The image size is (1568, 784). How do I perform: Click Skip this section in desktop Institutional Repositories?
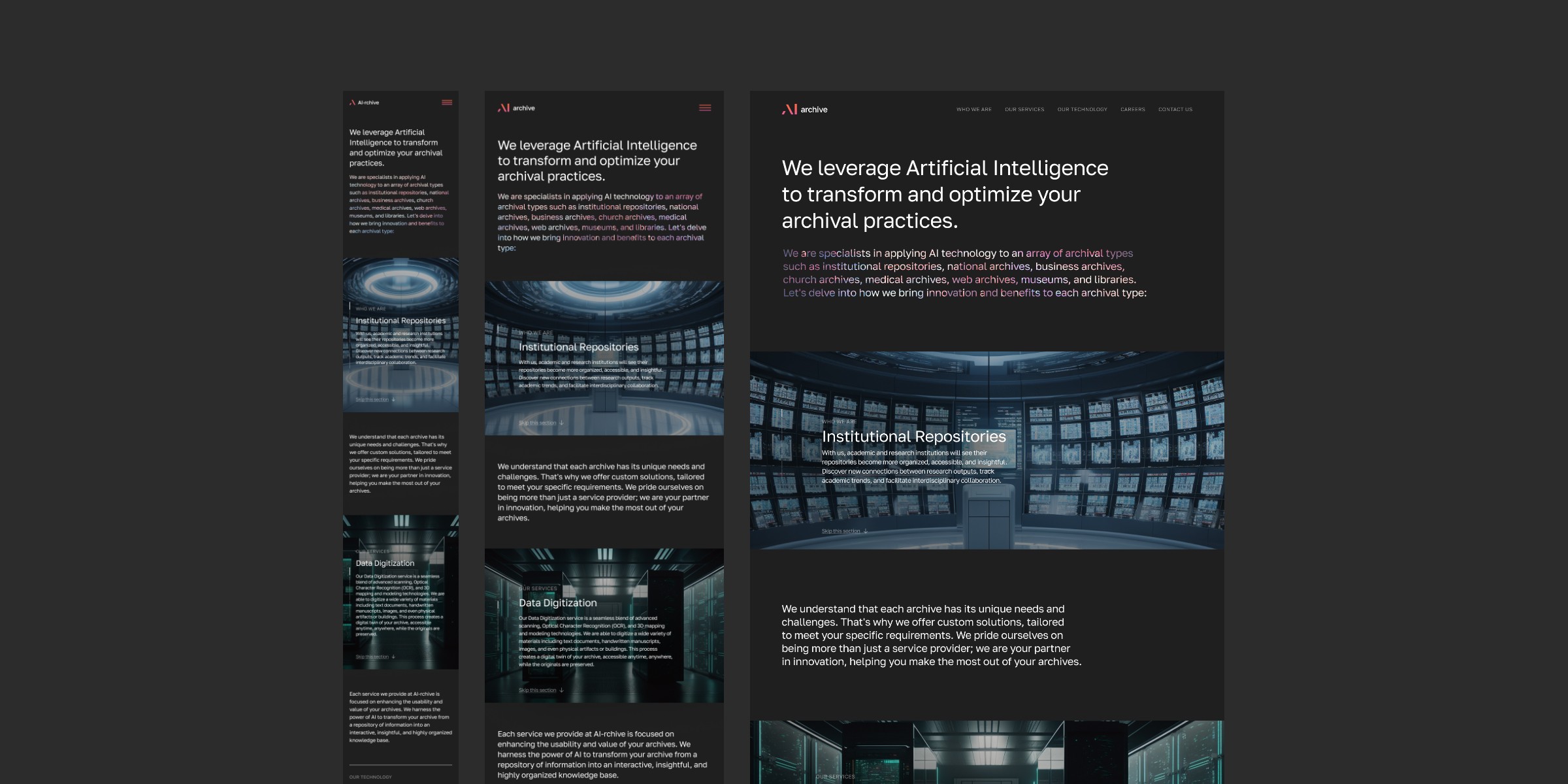click(840, 531)
